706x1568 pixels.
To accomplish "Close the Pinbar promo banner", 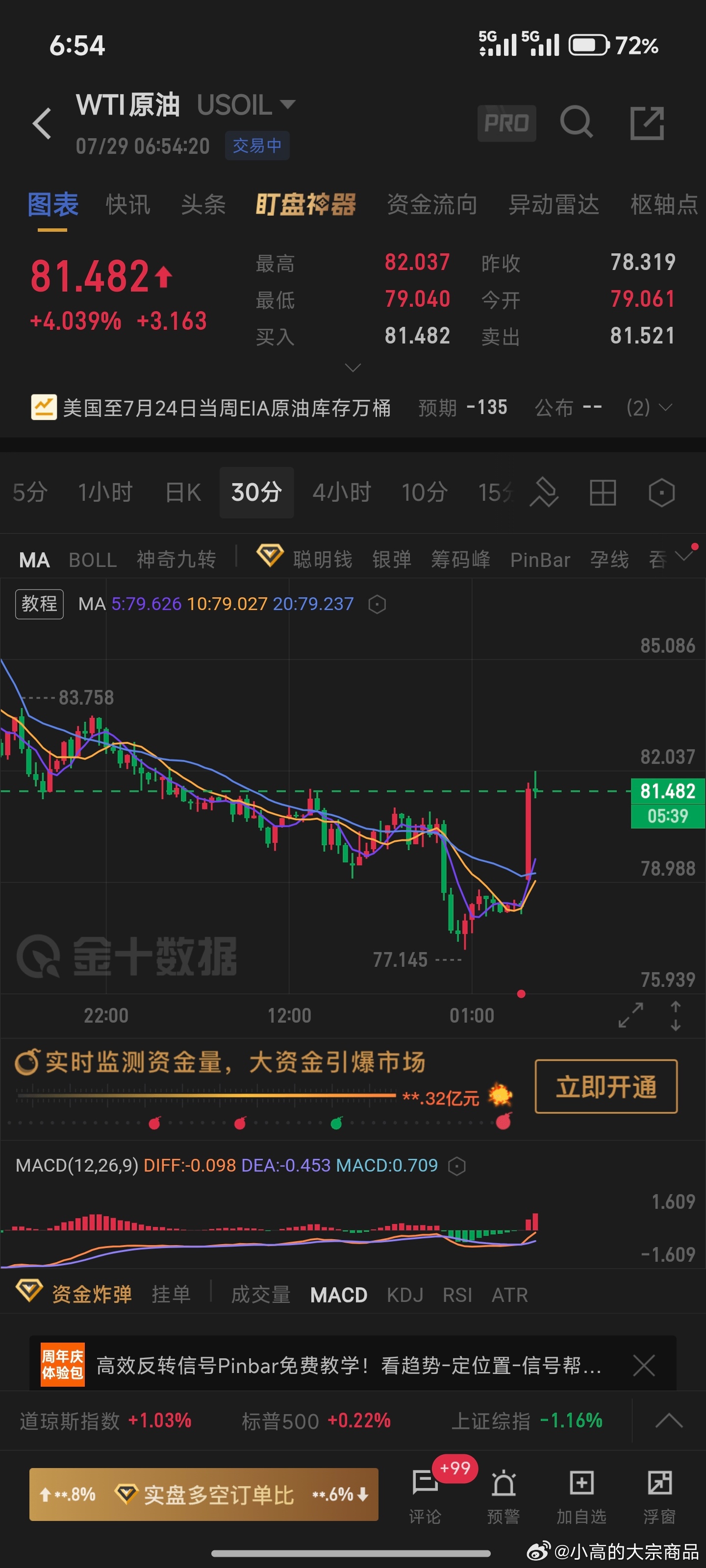I will (x=643, y=1365).
